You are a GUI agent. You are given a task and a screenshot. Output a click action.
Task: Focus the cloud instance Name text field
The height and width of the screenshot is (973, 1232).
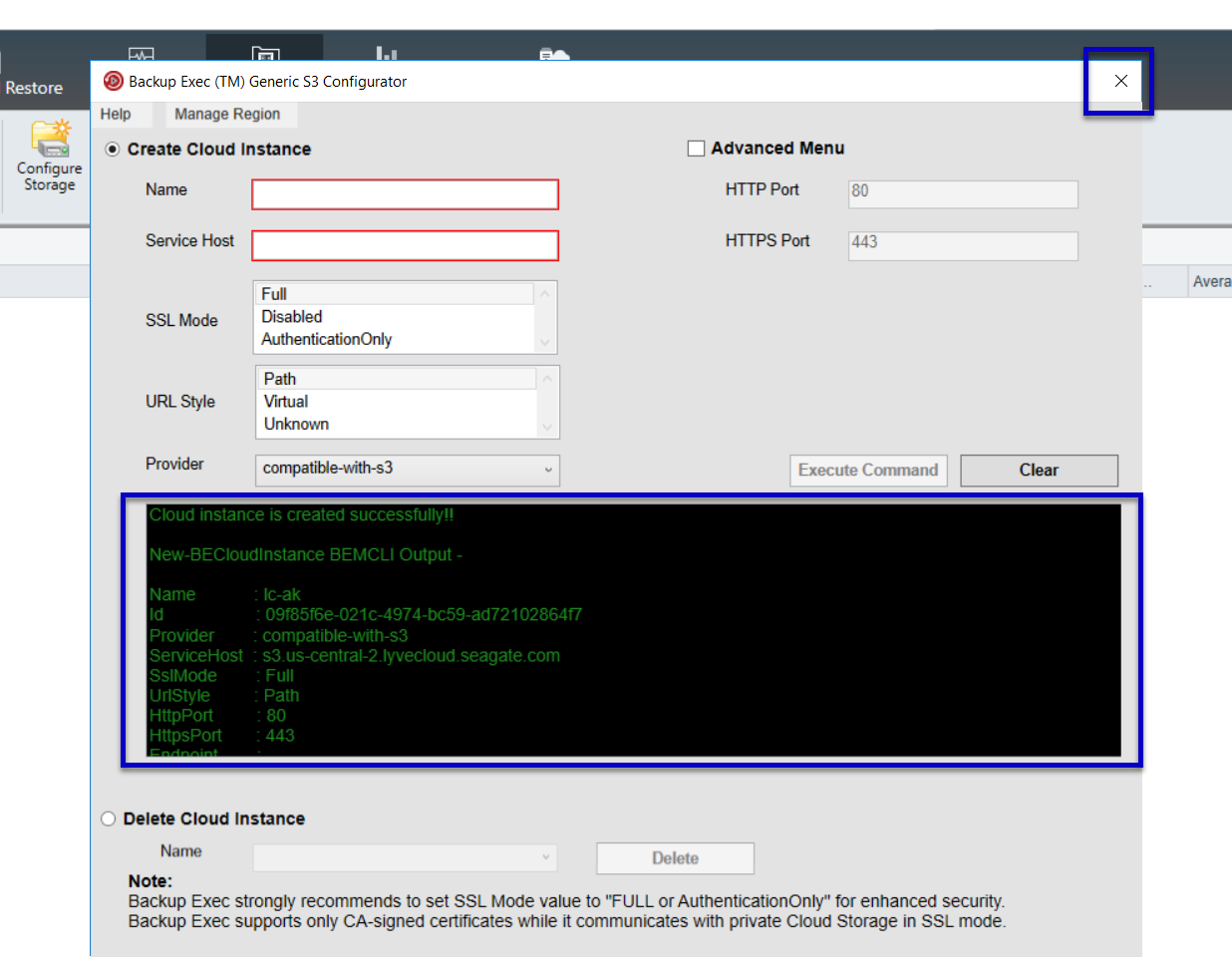click(x=405, y=194)
